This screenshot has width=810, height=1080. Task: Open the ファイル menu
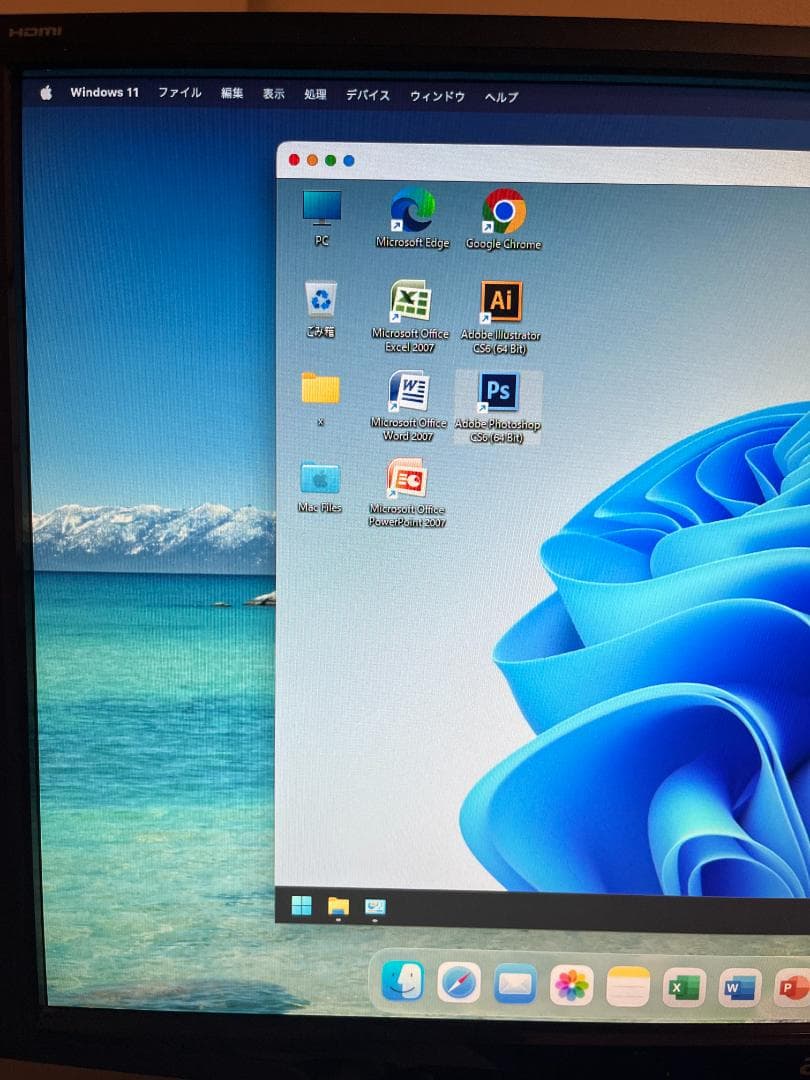(179, 93)
